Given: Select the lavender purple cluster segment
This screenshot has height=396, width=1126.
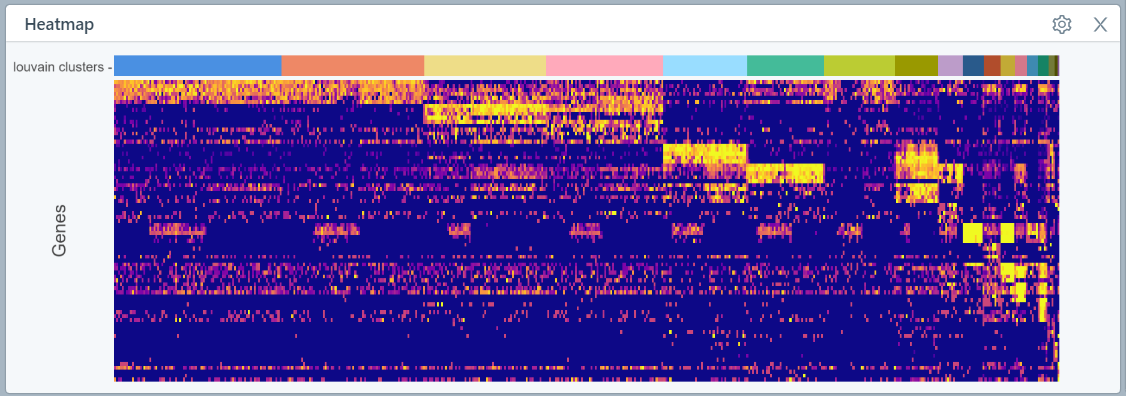Looking at the screenshot, I should [x=950, y=65].
